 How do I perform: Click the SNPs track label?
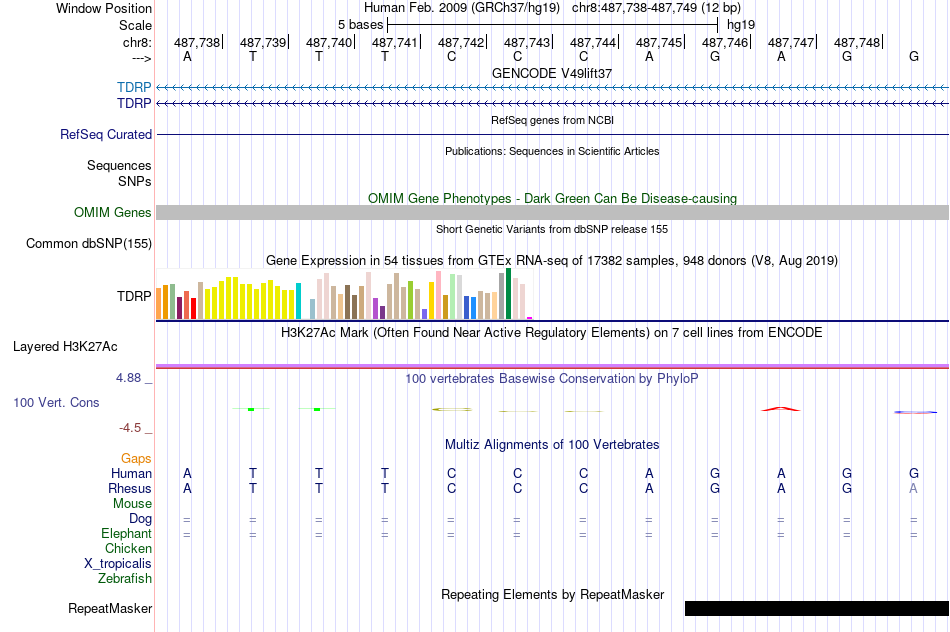tap(135, 181)
